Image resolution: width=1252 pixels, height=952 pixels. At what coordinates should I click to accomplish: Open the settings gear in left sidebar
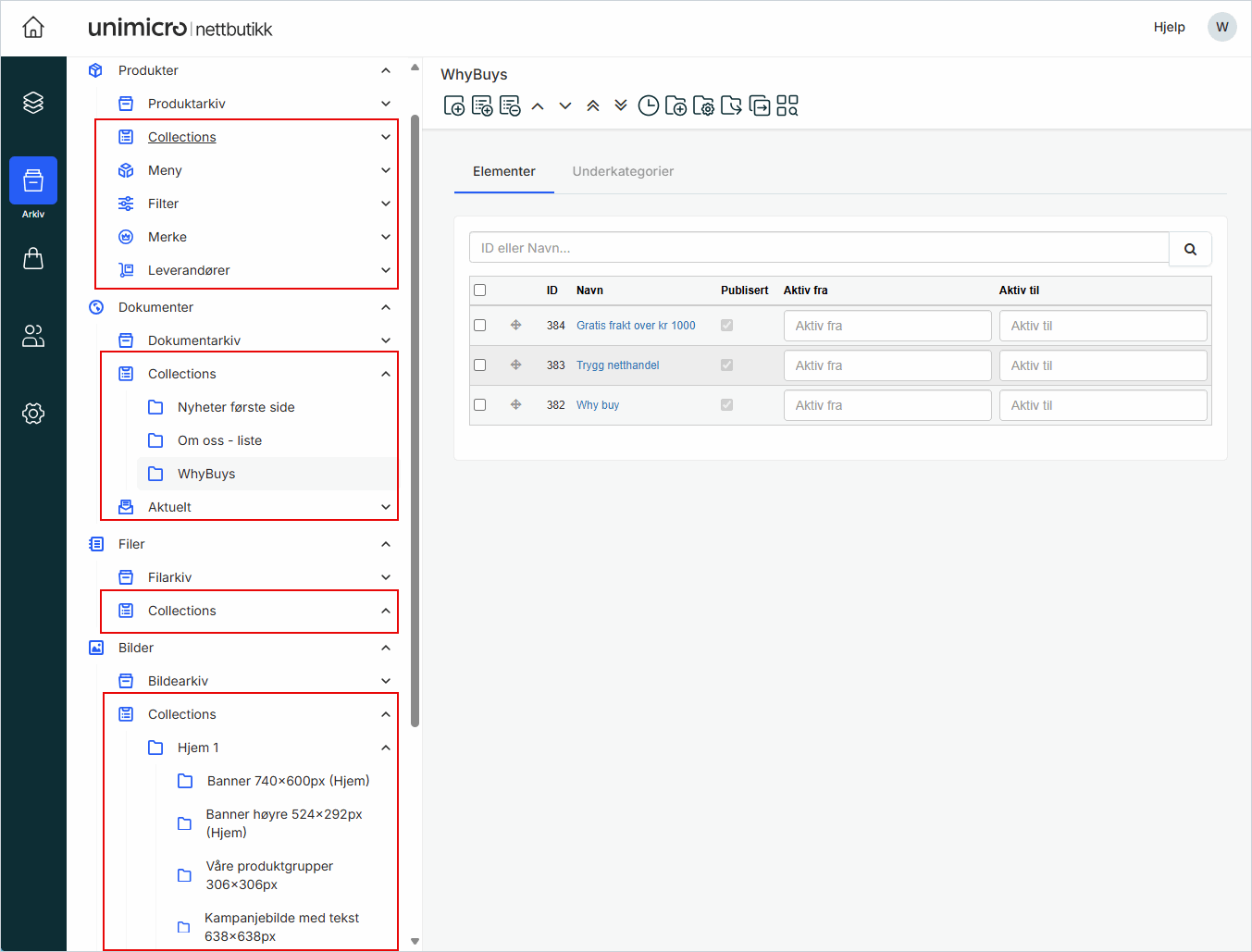tap(33, 414)
